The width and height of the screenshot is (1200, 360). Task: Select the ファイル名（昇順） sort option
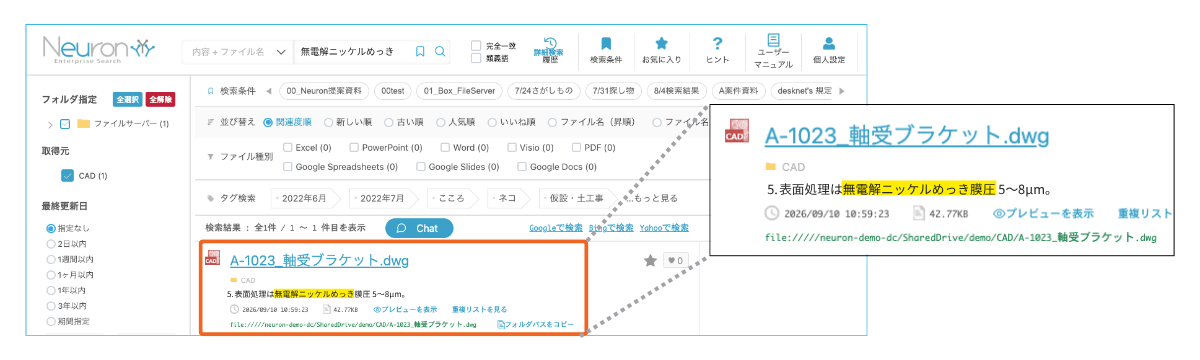coord(553,122)
